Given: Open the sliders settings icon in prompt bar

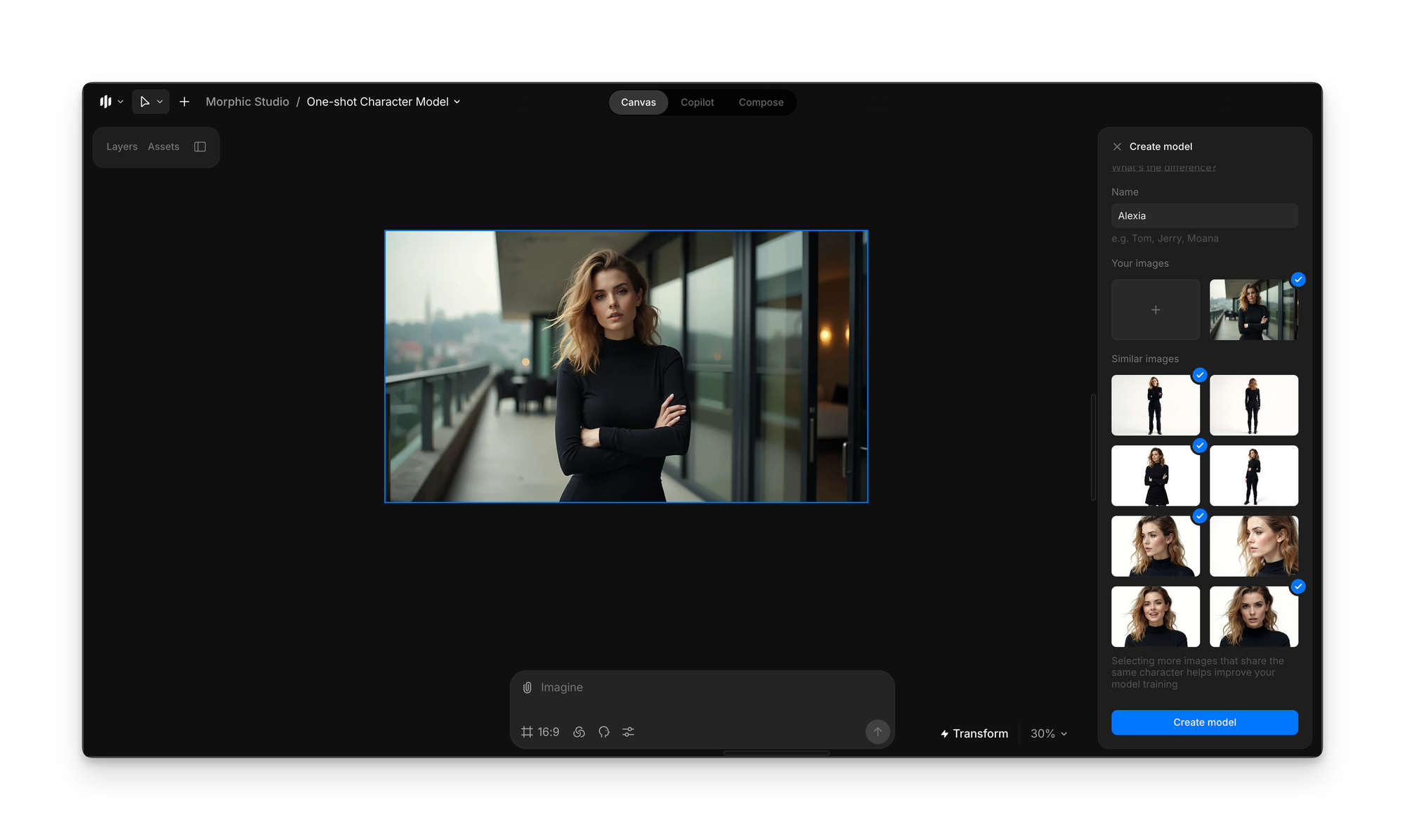Looking at the screenshot, I should click(628, 732).
